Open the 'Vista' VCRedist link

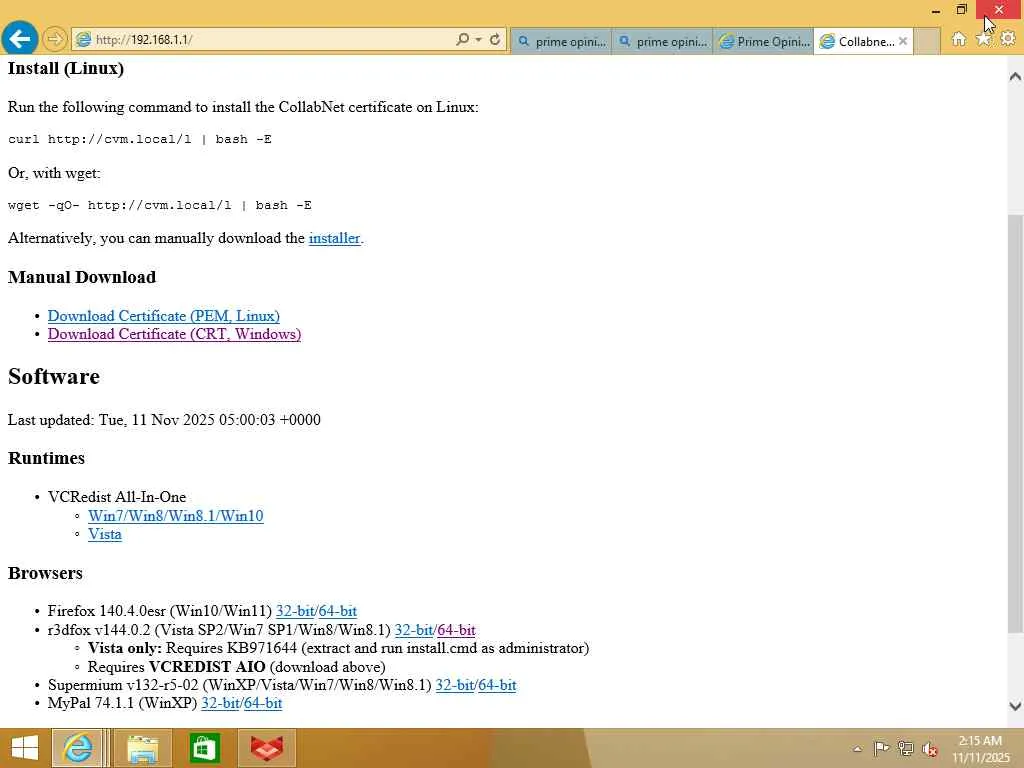pyautogui.click(x=104, y=534)
